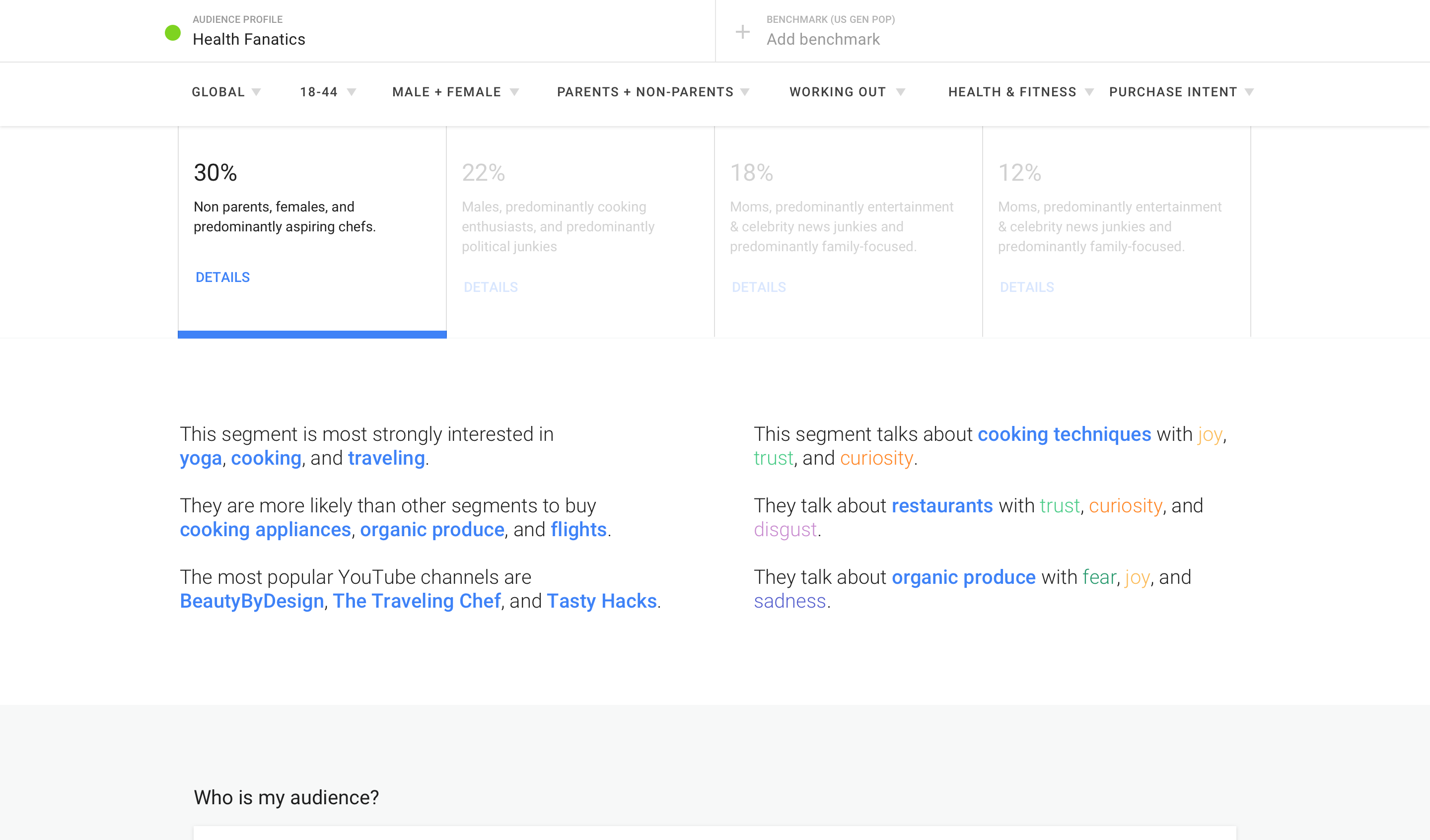Image resolution: width=1430 pixels, height=840 pixels.
Task: Click curiosity in the cooking techniques sentence
Action: [876, 459]
